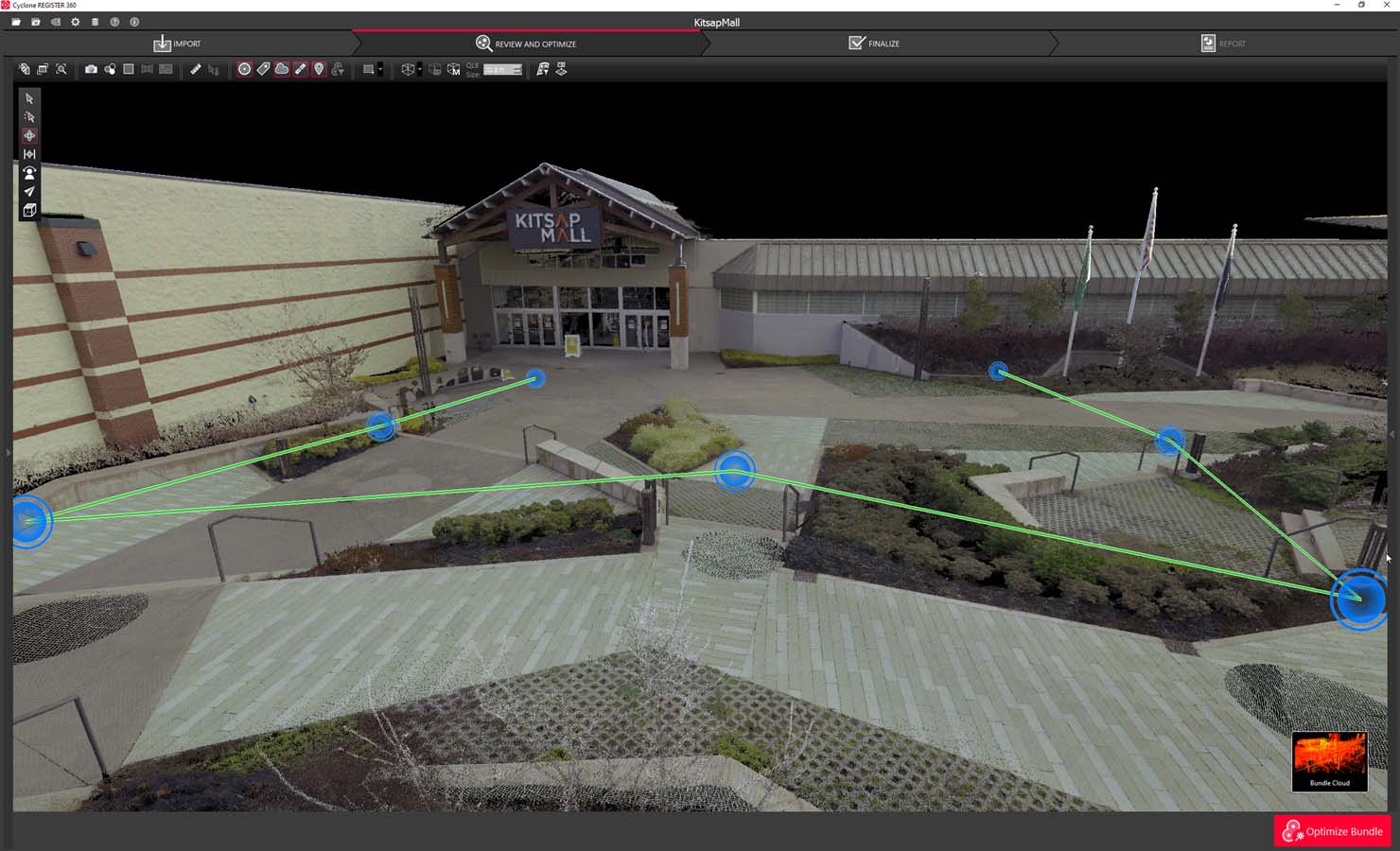Image resolution: width=1400 pixels, height=851 pixels.
Task: Toggle setup markers visibility circle icon
Action: 244,69
